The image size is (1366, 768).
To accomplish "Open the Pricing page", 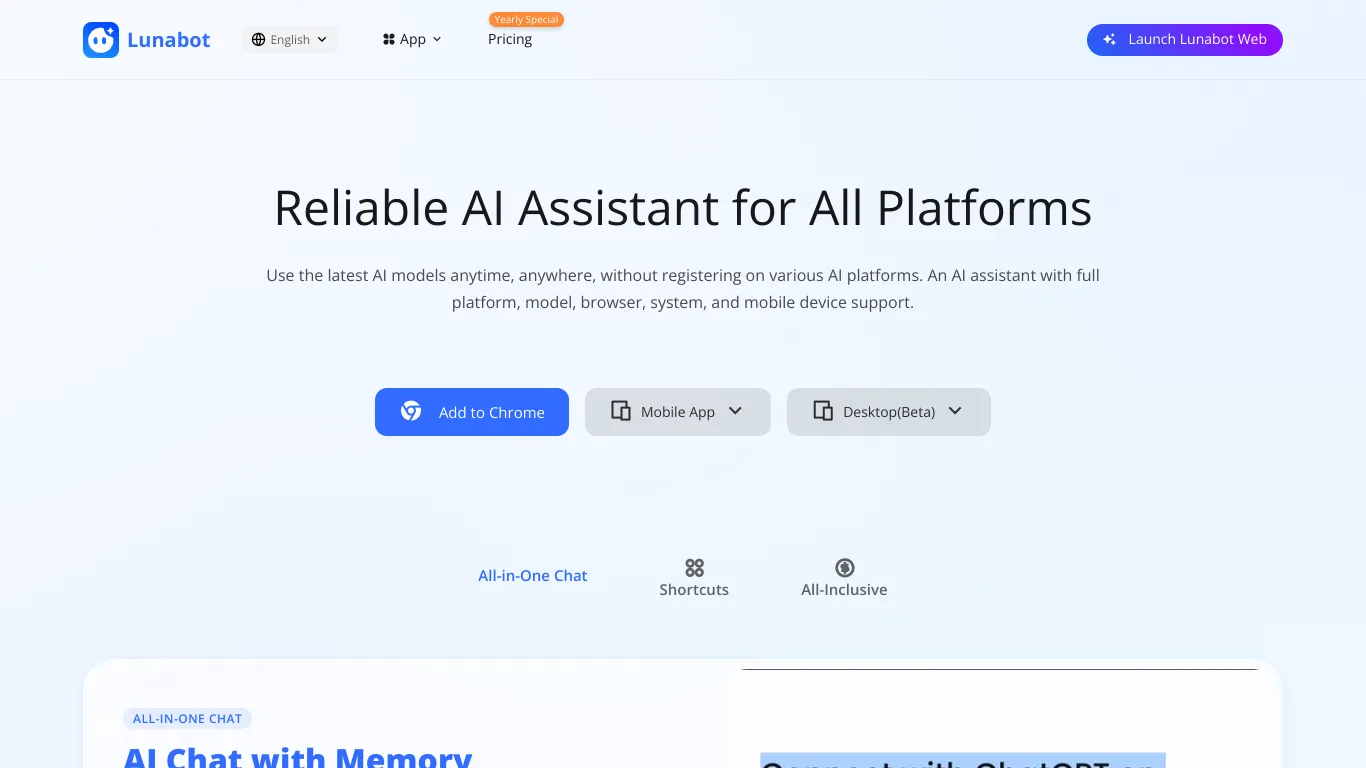I will click(510, 39).
